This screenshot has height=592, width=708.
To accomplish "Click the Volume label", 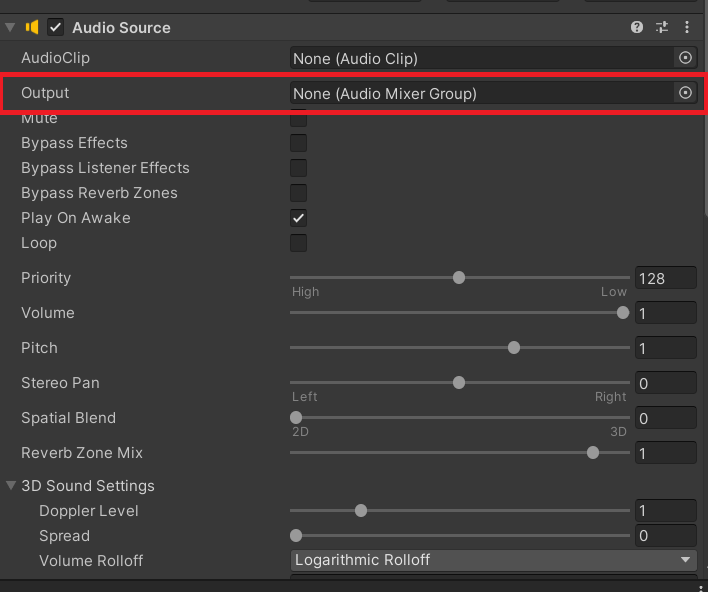I will 48,312.
